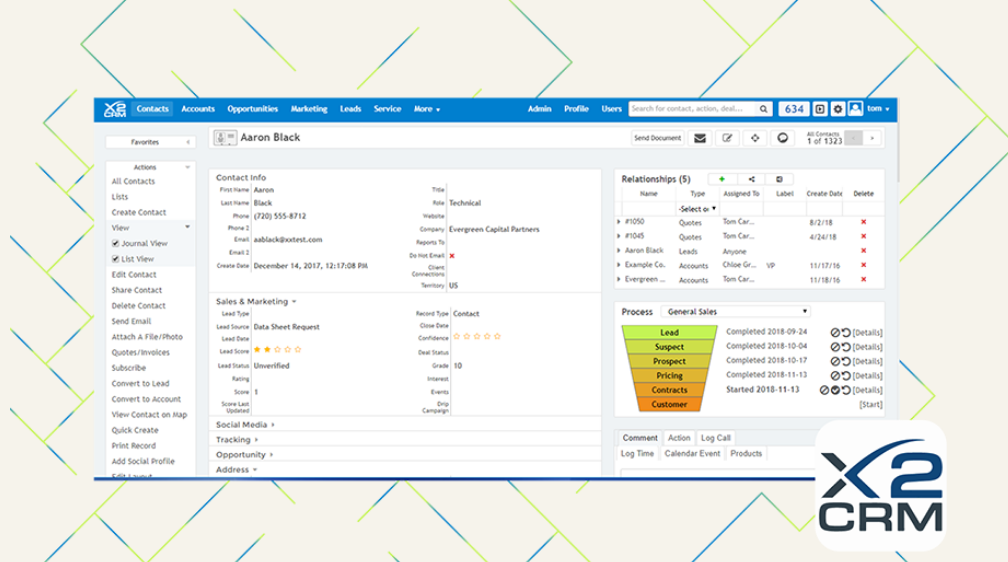Click Start link for Customer stage

(x=870, y=405)
